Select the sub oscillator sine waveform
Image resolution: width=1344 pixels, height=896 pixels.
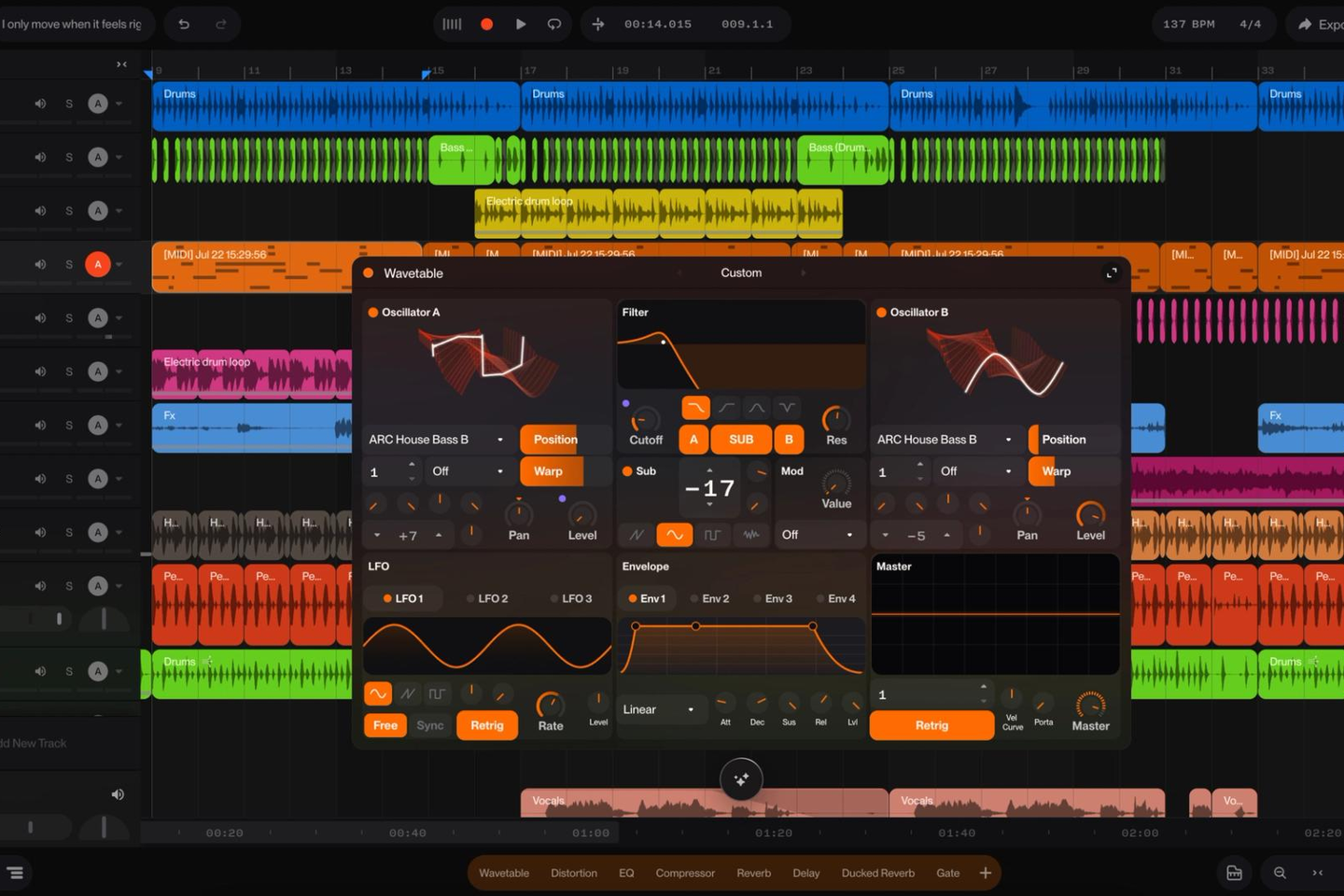(674, 535)
